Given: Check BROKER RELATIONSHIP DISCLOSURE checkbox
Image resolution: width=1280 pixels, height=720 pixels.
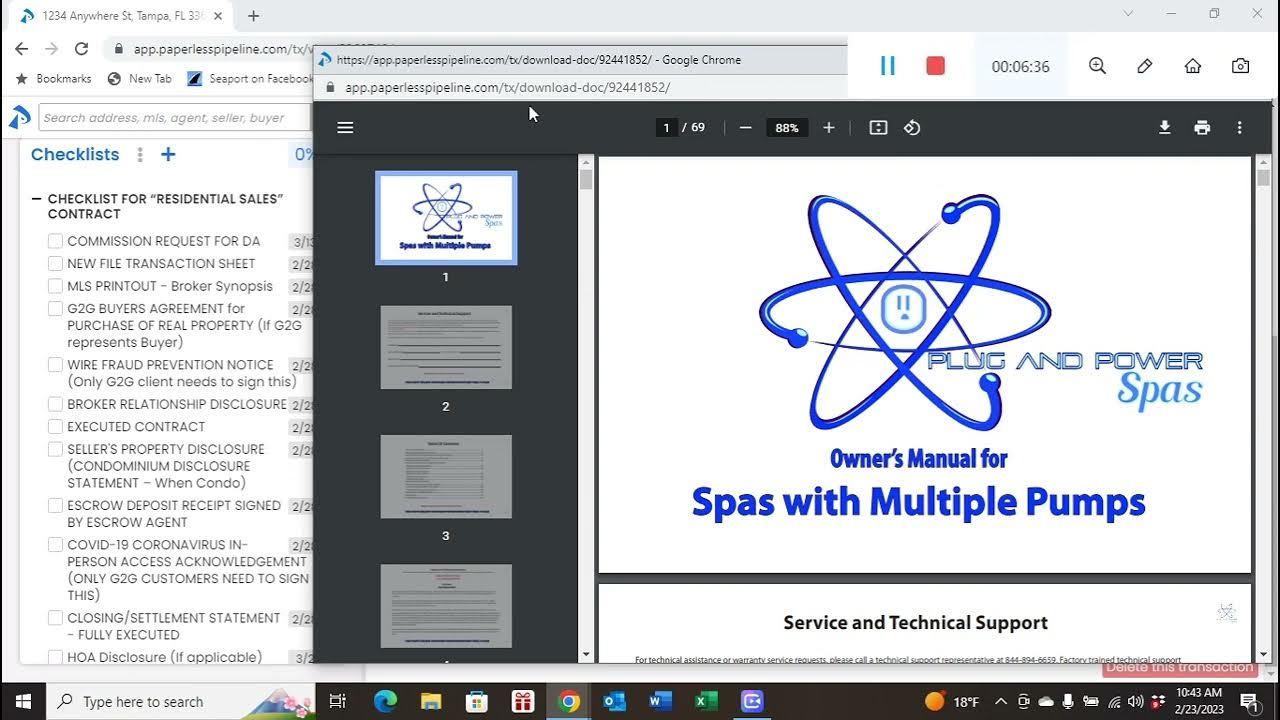Looking at the screenshot, I should coord(56,404).
